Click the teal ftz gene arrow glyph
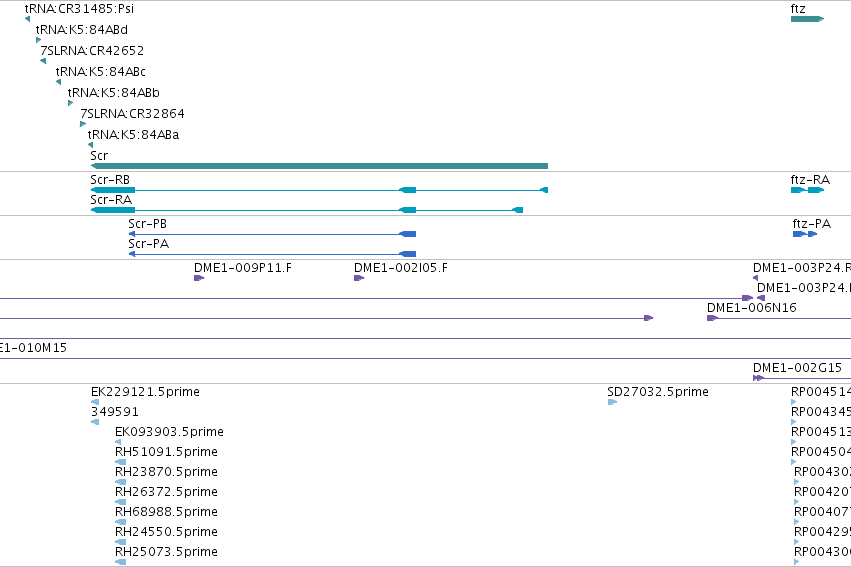Screen dimensions: 851x567 coord(807,19)
